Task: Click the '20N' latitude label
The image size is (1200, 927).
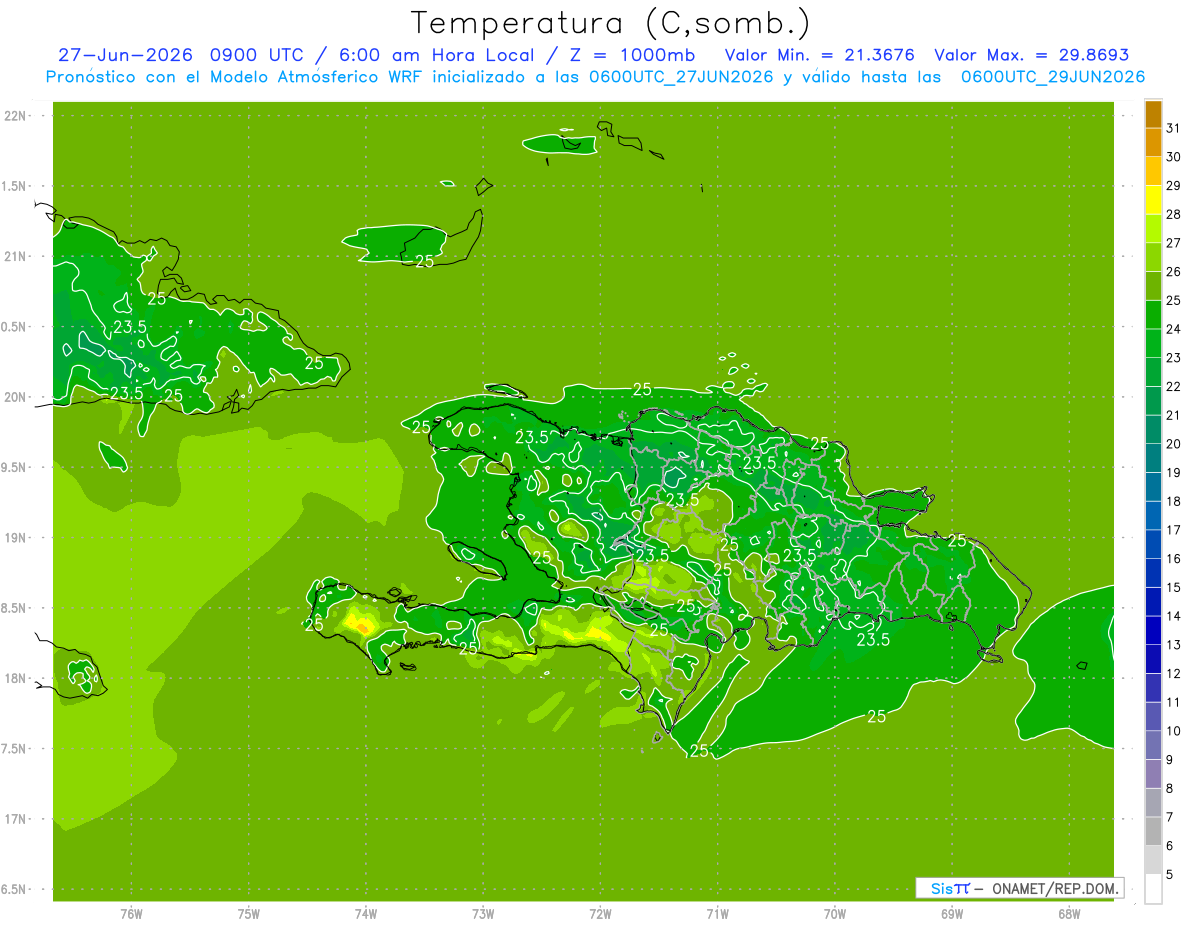Action: tap(16, 397)
